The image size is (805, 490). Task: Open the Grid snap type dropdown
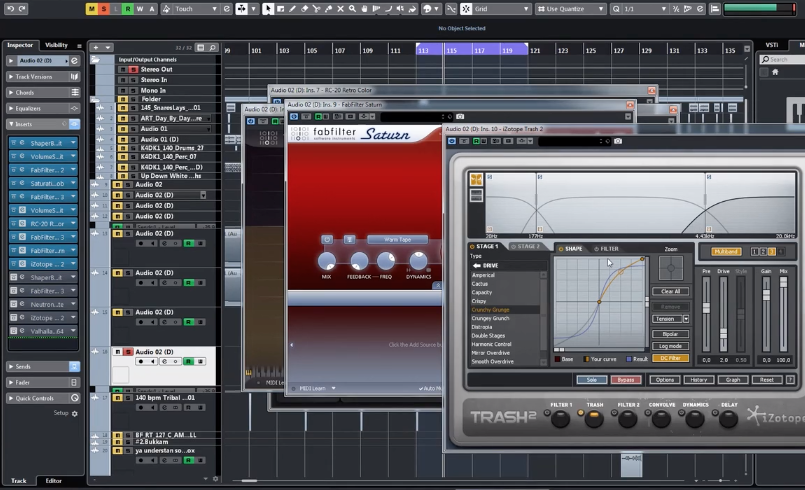point(526,9)
